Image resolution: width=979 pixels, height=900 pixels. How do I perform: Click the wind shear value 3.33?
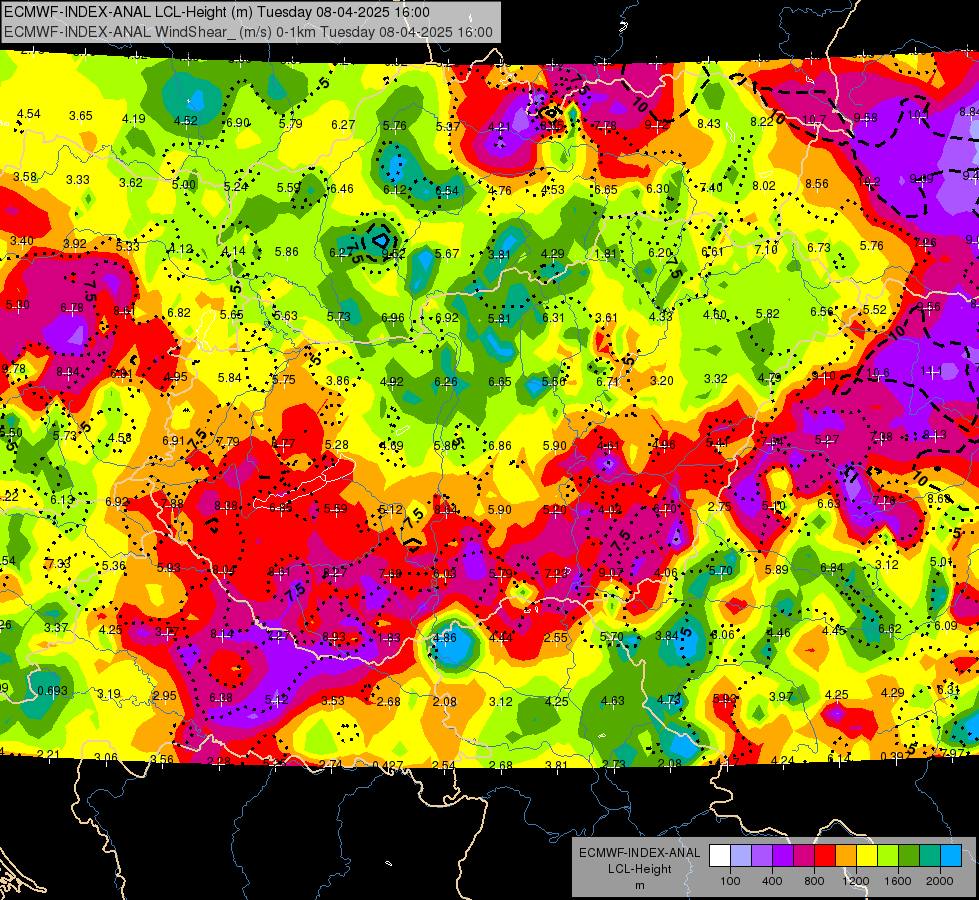pyautogui.click(x=78, y=180)
